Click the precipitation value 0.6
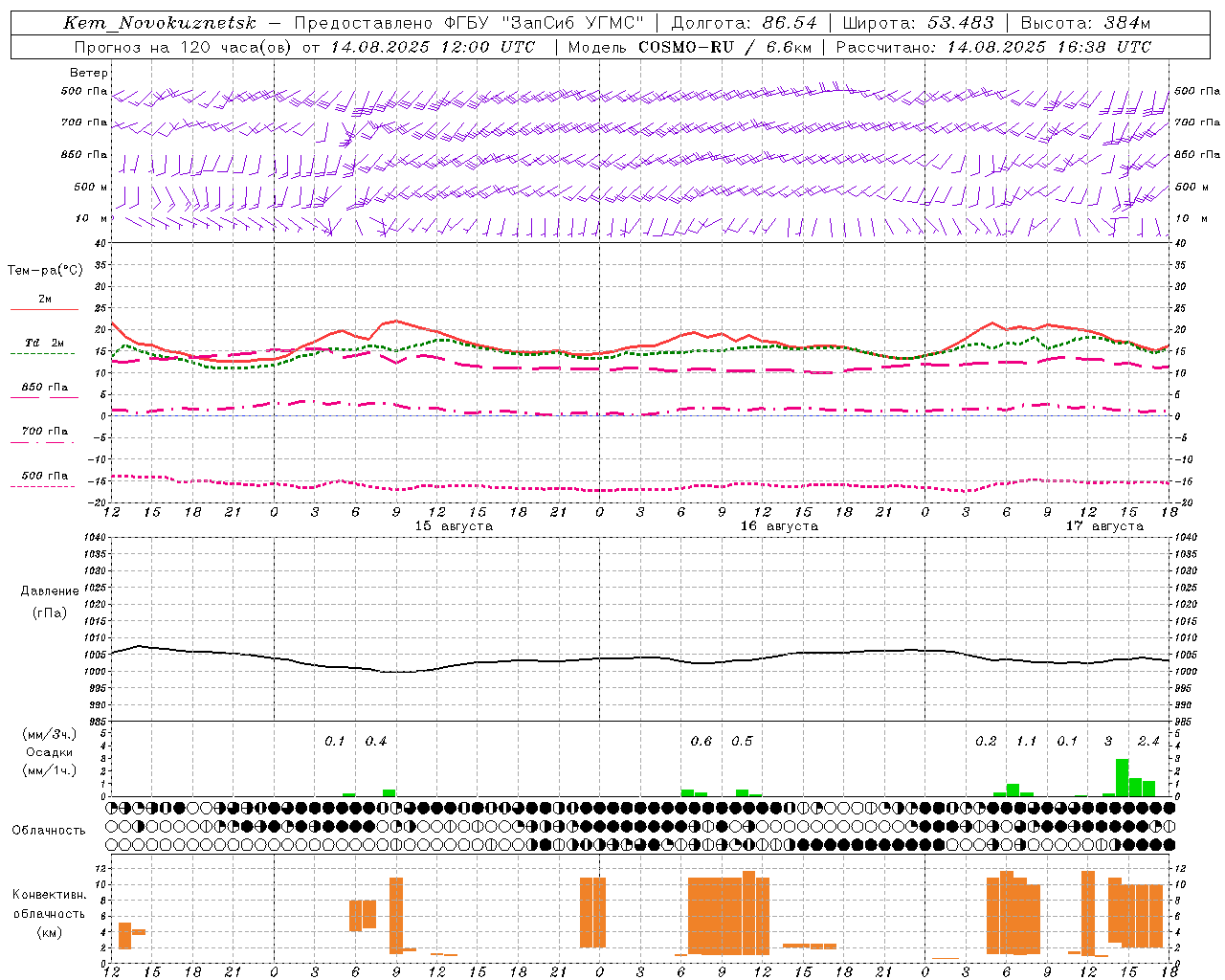Viewport: 1225px width, 980px height. pos(702,741)
